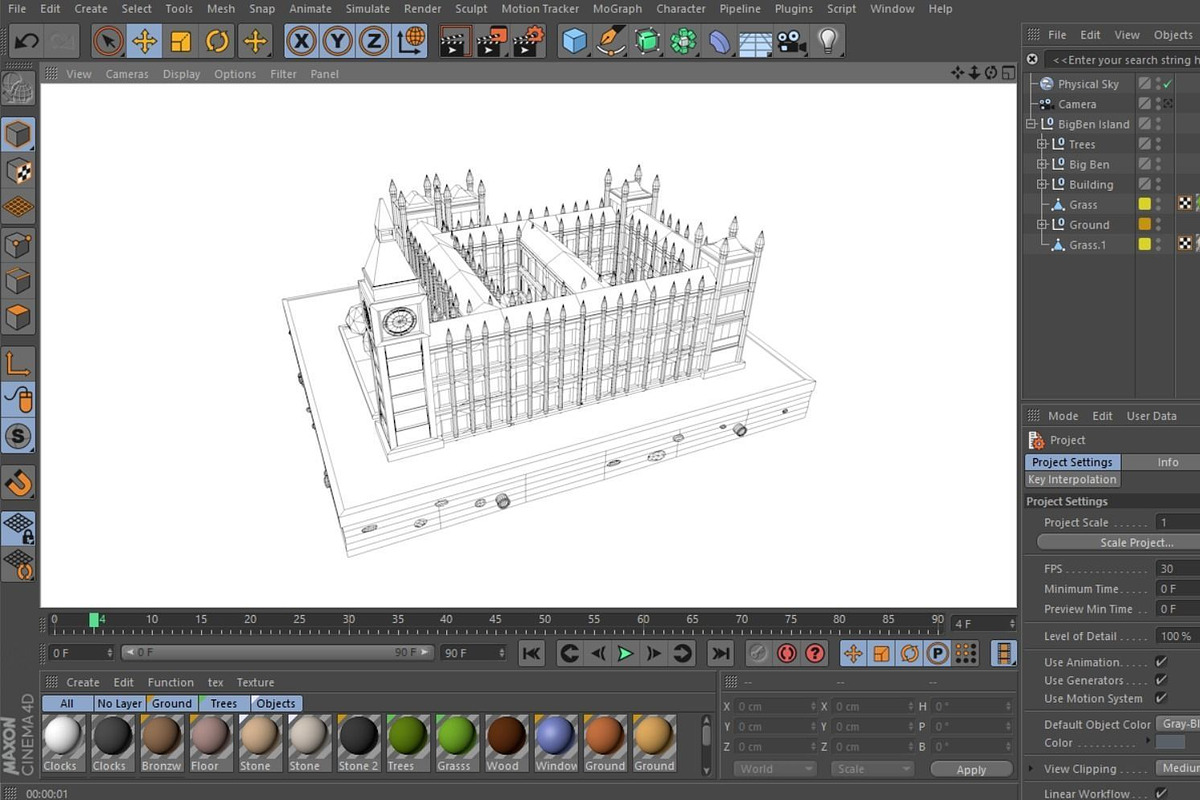This screenshot has height=800, width=1200.
Task: Open Edit Render Settings gear clapperboard
Action: point(527,41)
